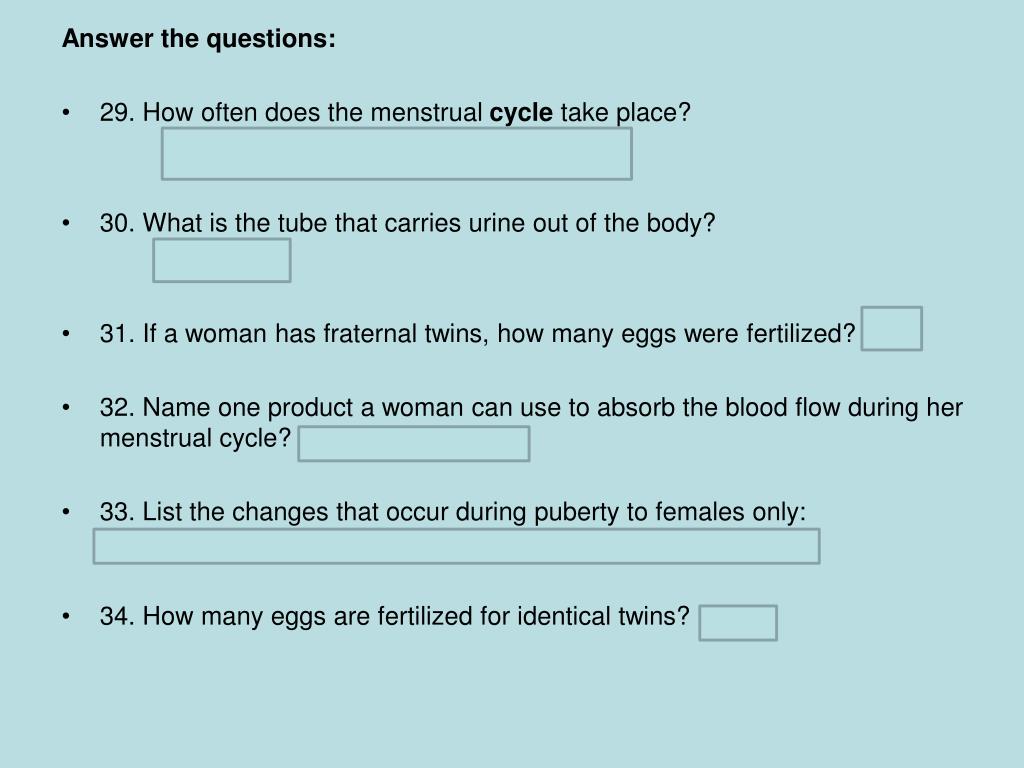
Task: Click the small answer box after question 31
Action: 891,329
